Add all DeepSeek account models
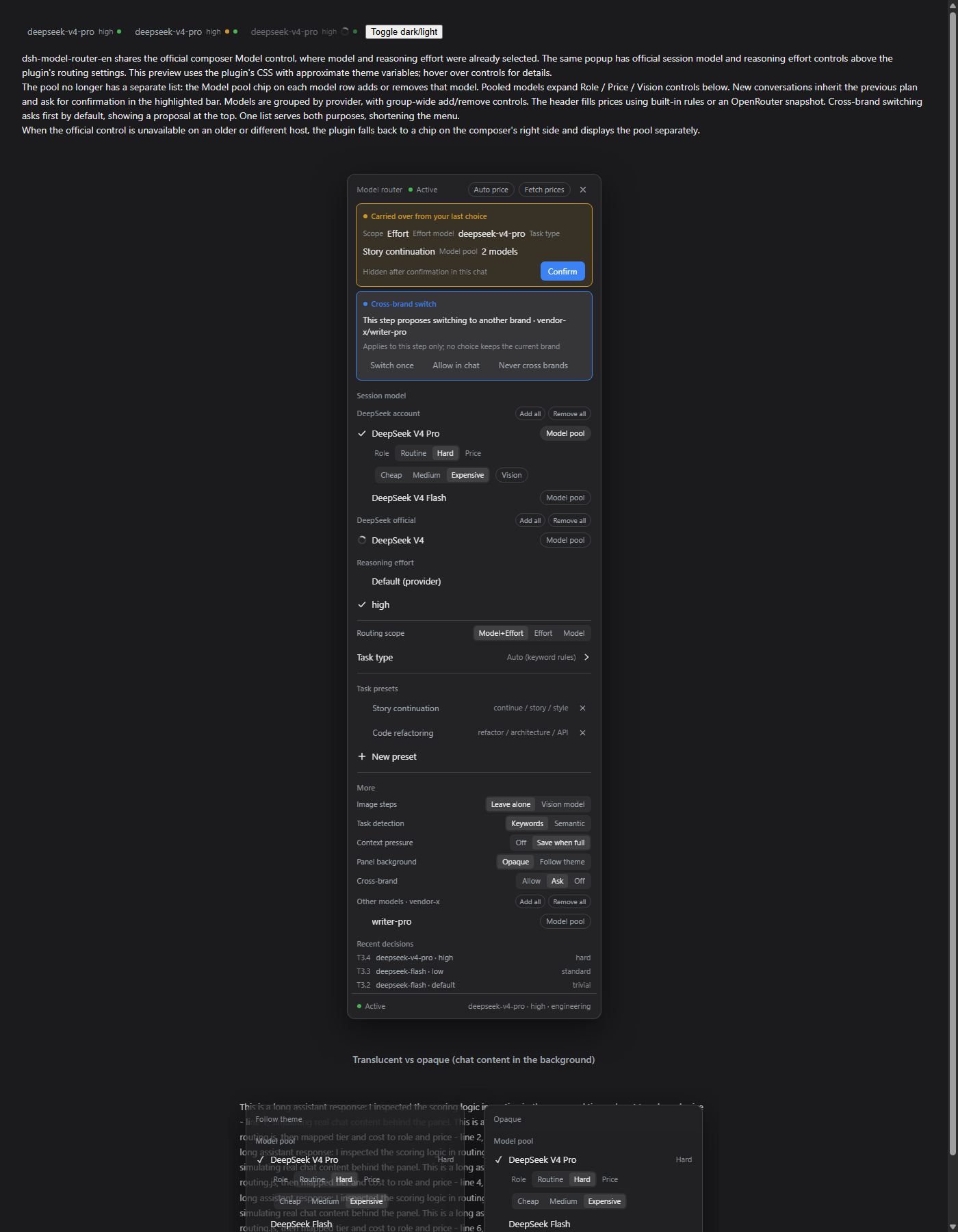 tap(530, 413)
